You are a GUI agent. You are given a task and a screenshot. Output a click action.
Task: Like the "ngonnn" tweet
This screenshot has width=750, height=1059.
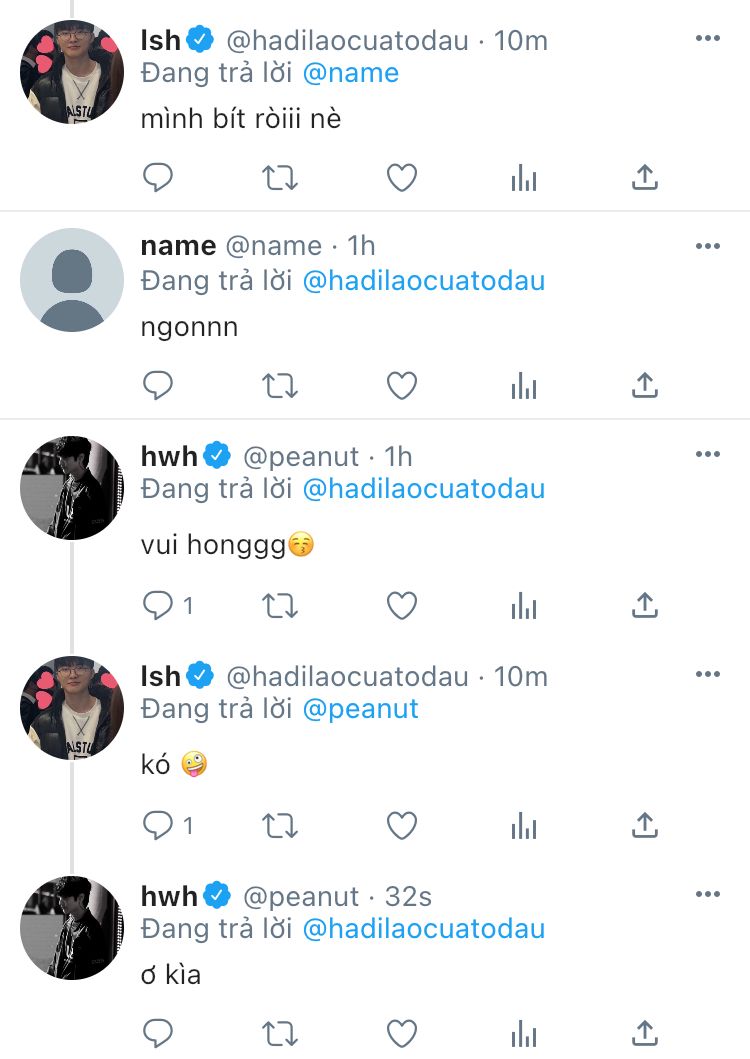click(x=402, y=385)
